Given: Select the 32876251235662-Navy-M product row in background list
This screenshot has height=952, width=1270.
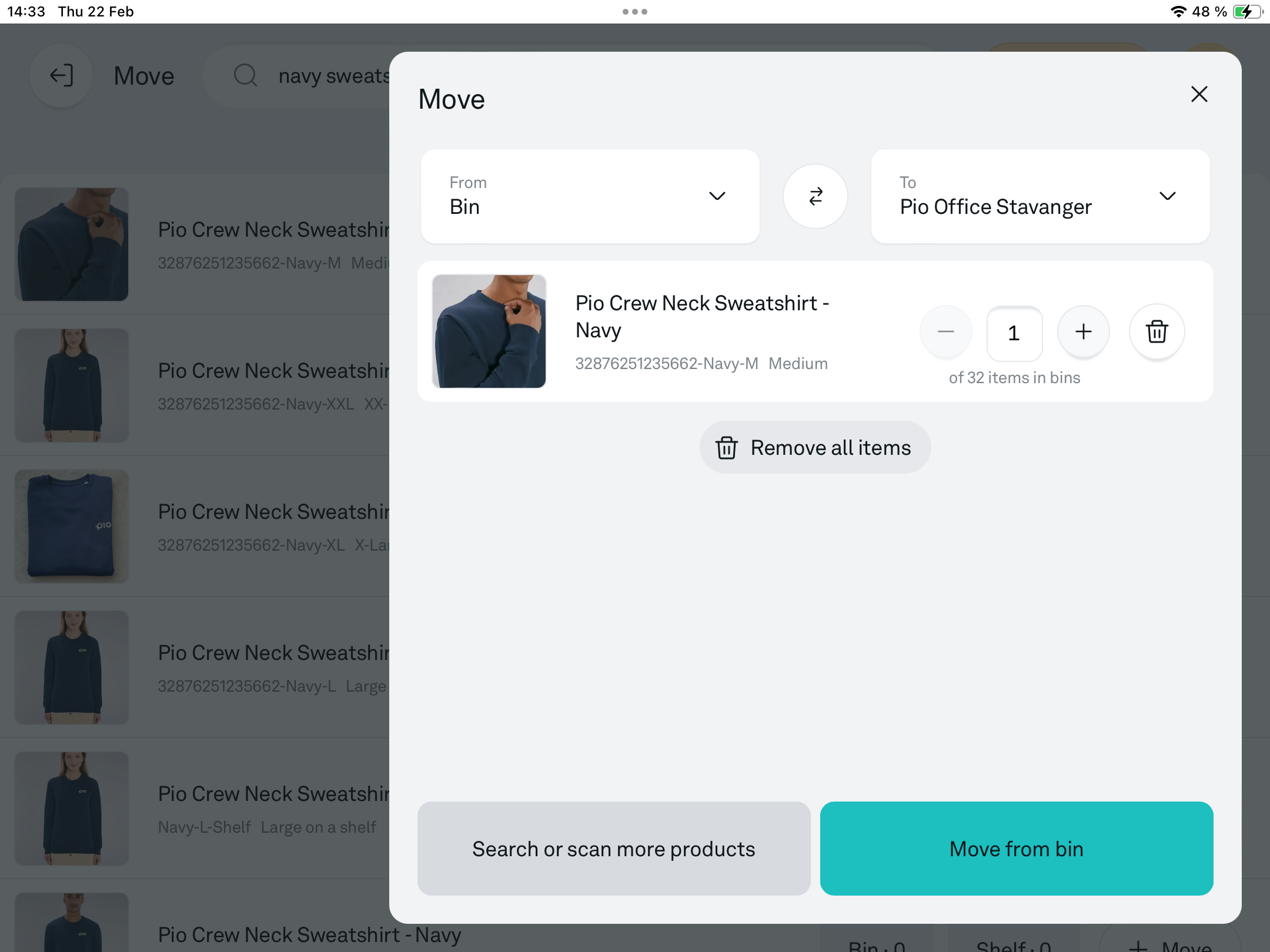Looking at the screenshot, I should click(x=195, y=244).
